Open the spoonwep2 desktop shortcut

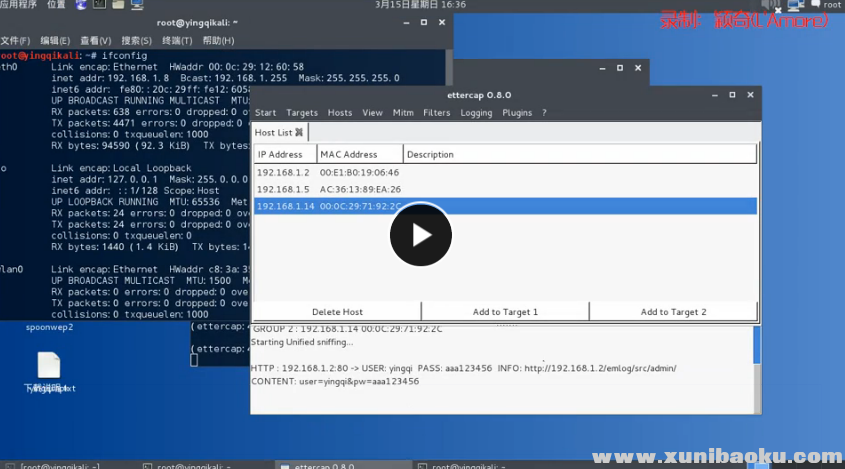49,327
